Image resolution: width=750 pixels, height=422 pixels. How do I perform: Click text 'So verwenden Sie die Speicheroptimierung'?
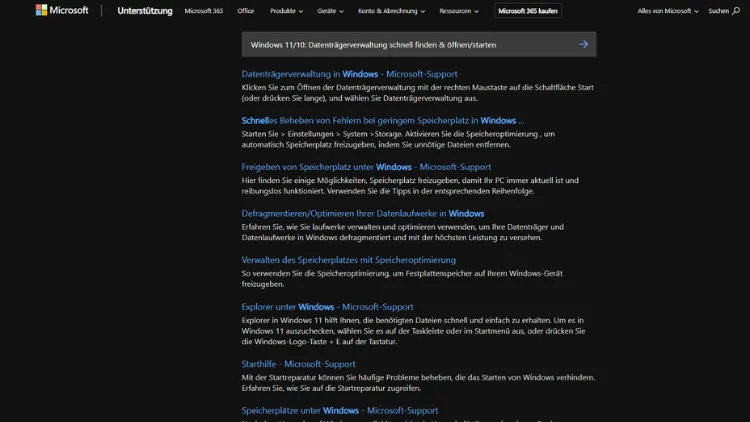point(315,274)
